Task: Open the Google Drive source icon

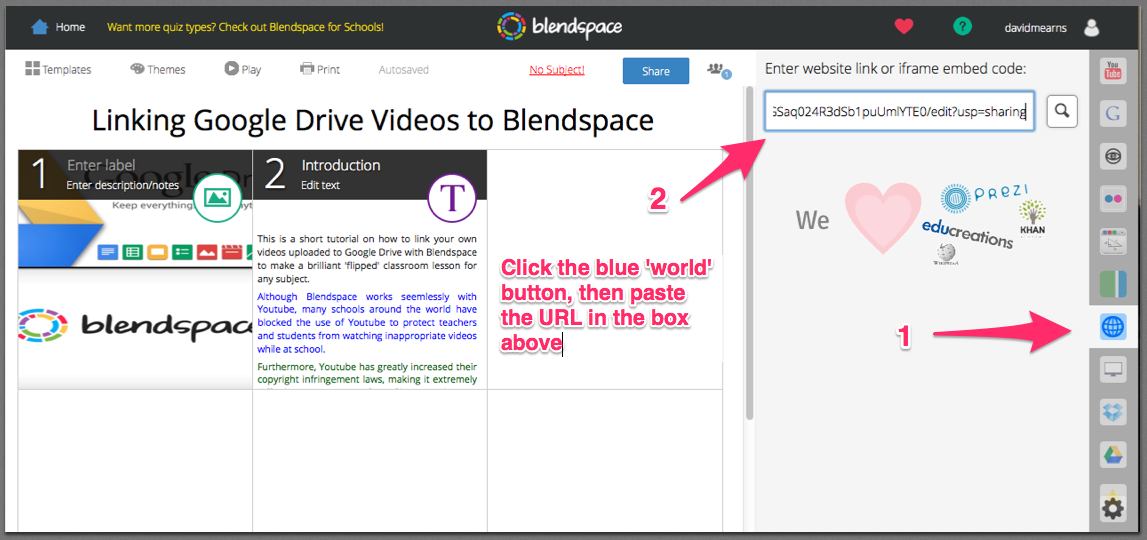Action: (x=1113, y=454)
